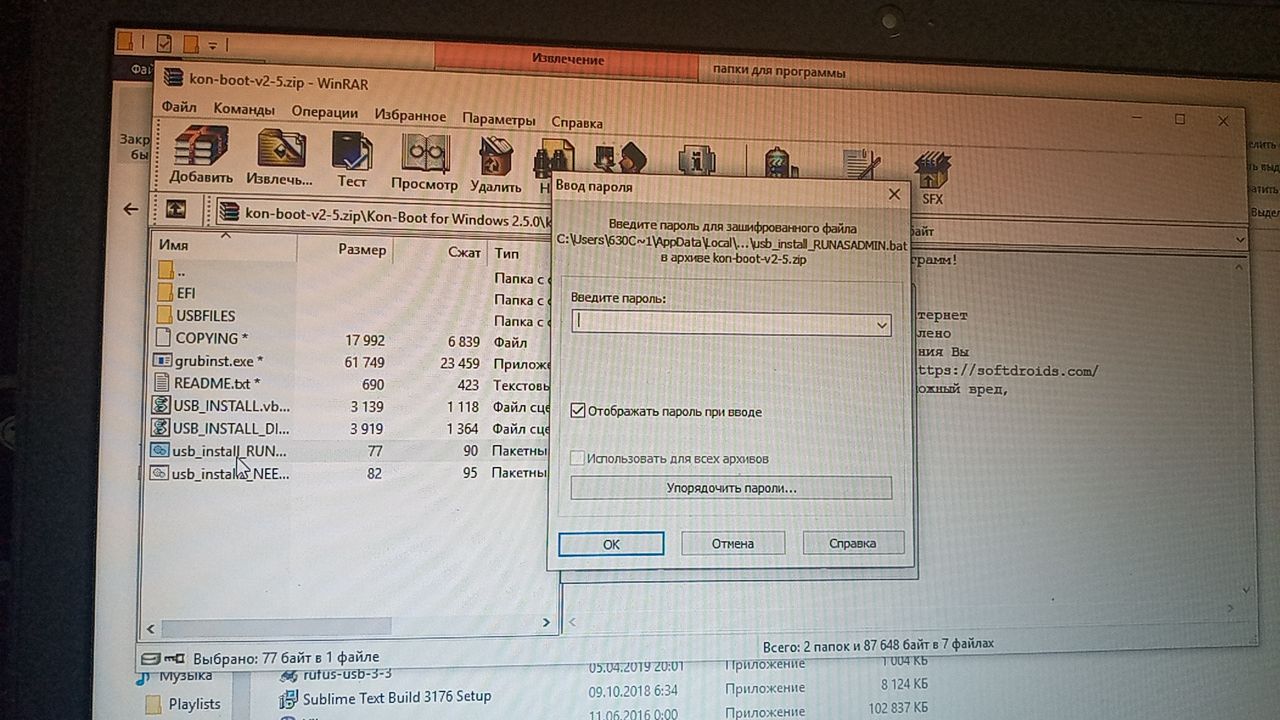Open the Команды menu
The width and height of the screenshot is (1280, 720).
click(x=244, y=109)
